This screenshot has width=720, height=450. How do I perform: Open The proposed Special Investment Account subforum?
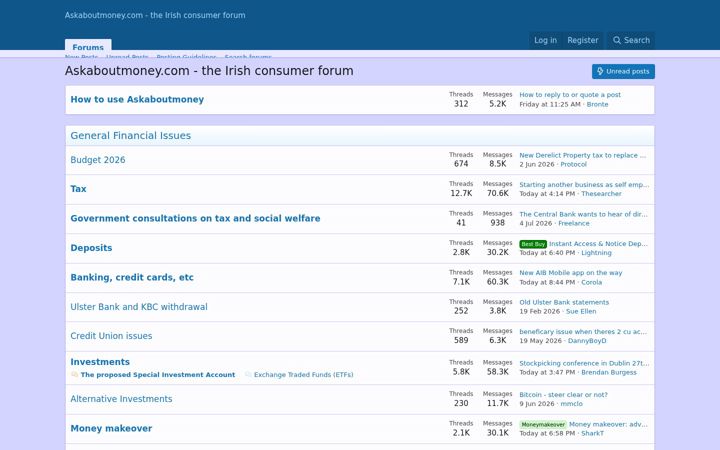point(158,375)
